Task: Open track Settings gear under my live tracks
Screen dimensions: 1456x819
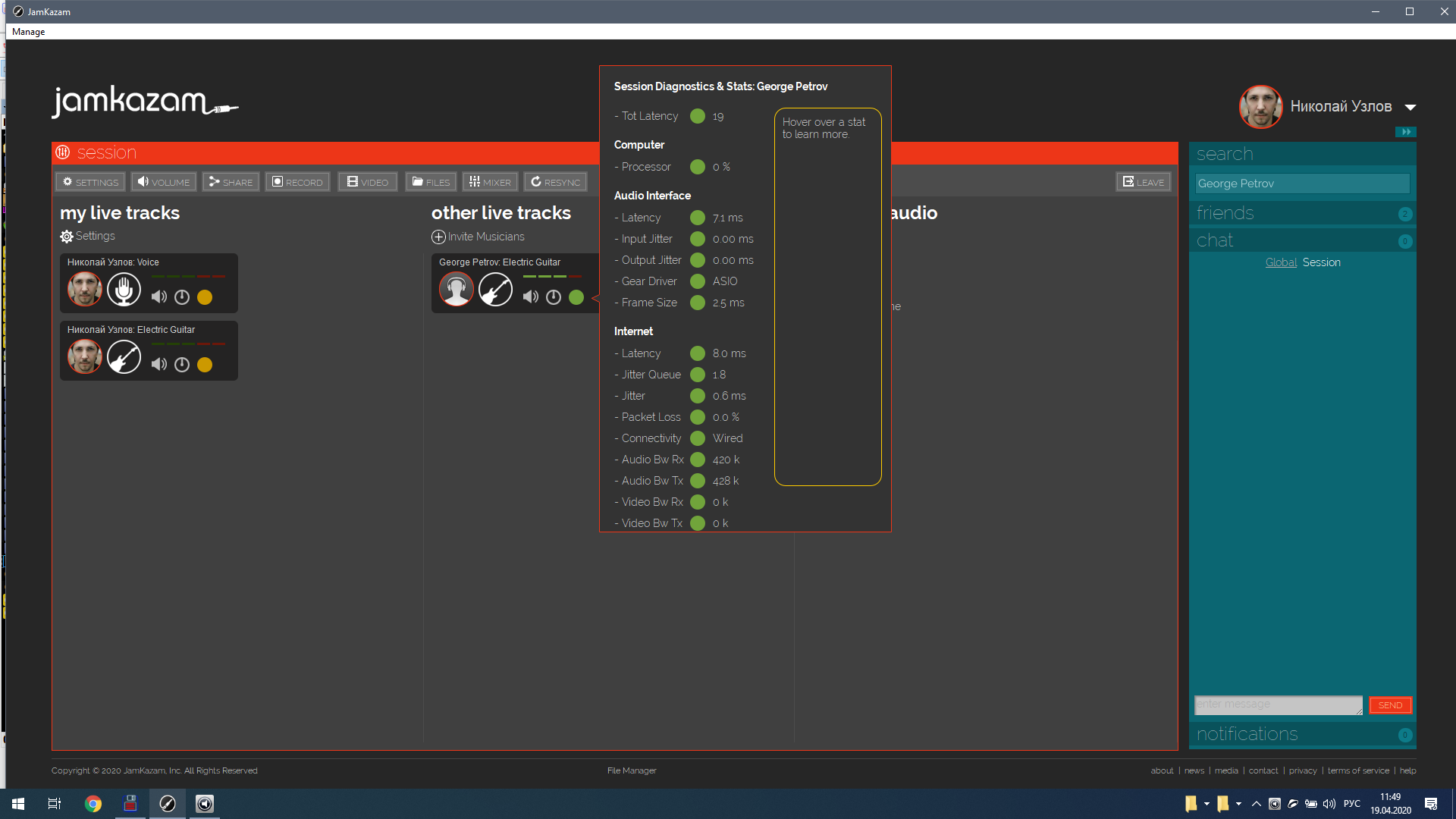Action: click(67, 237)
